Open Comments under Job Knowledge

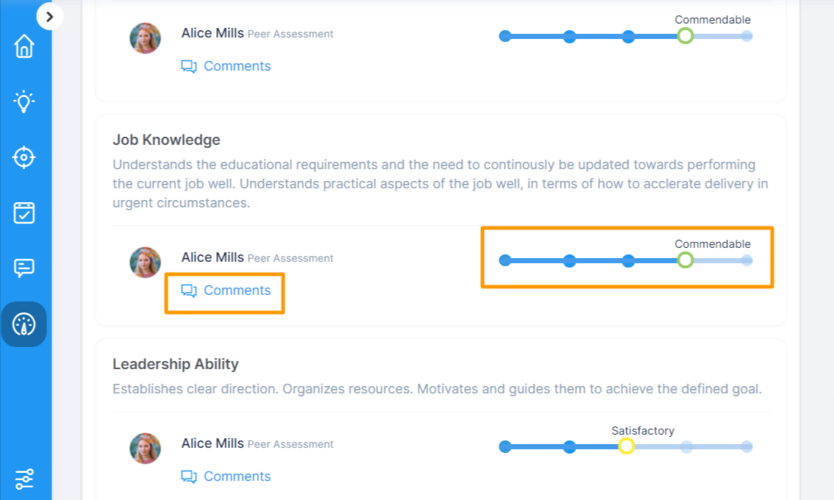pos(226,291)
